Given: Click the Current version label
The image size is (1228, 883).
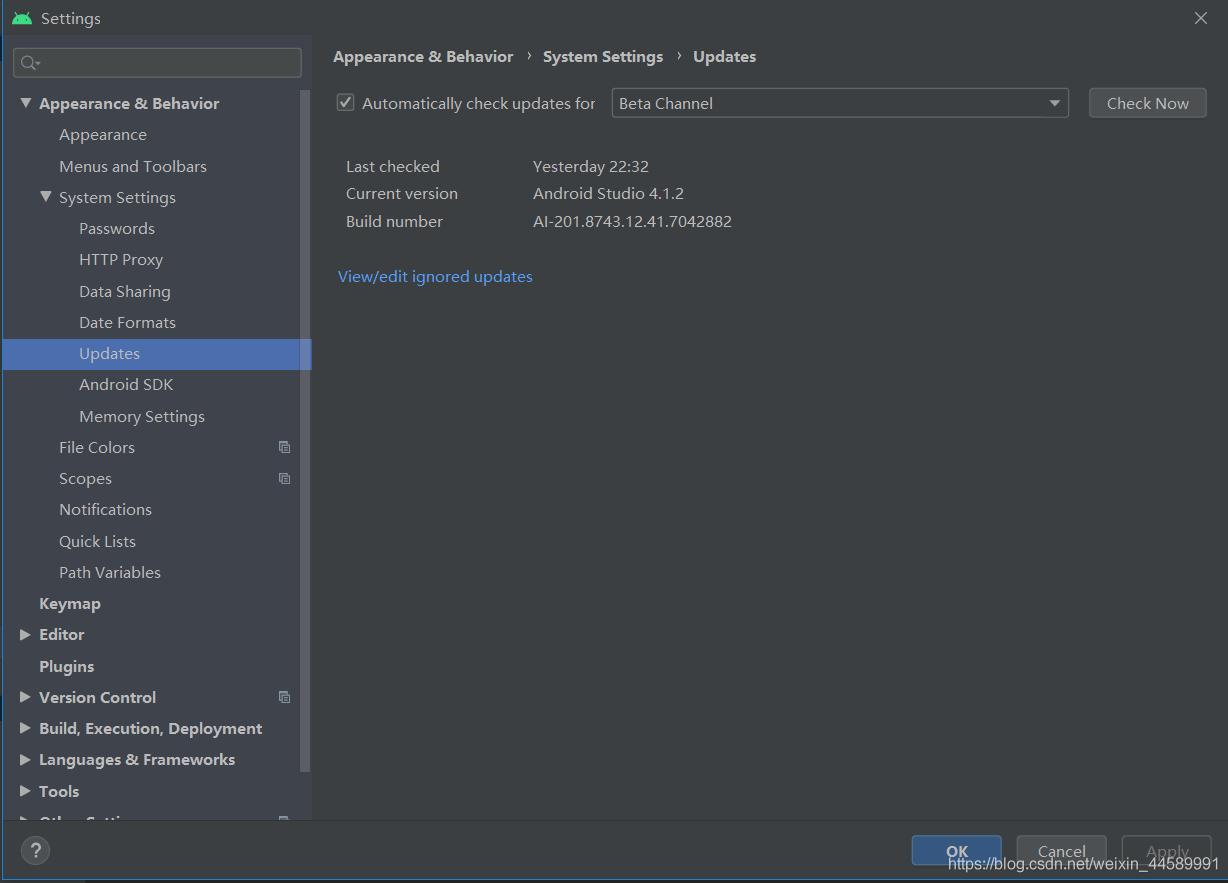Looking at the screenshot, I should [402, 193].
